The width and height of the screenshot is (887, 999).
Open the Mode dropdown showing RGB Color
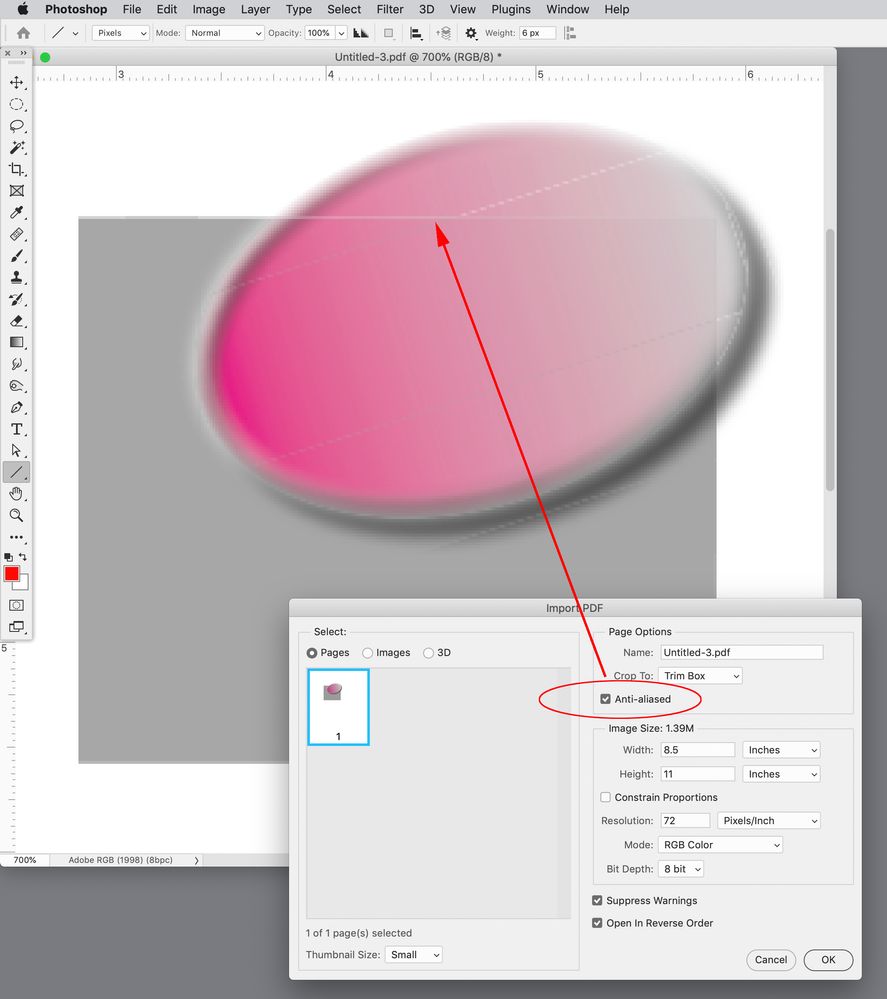720,844
